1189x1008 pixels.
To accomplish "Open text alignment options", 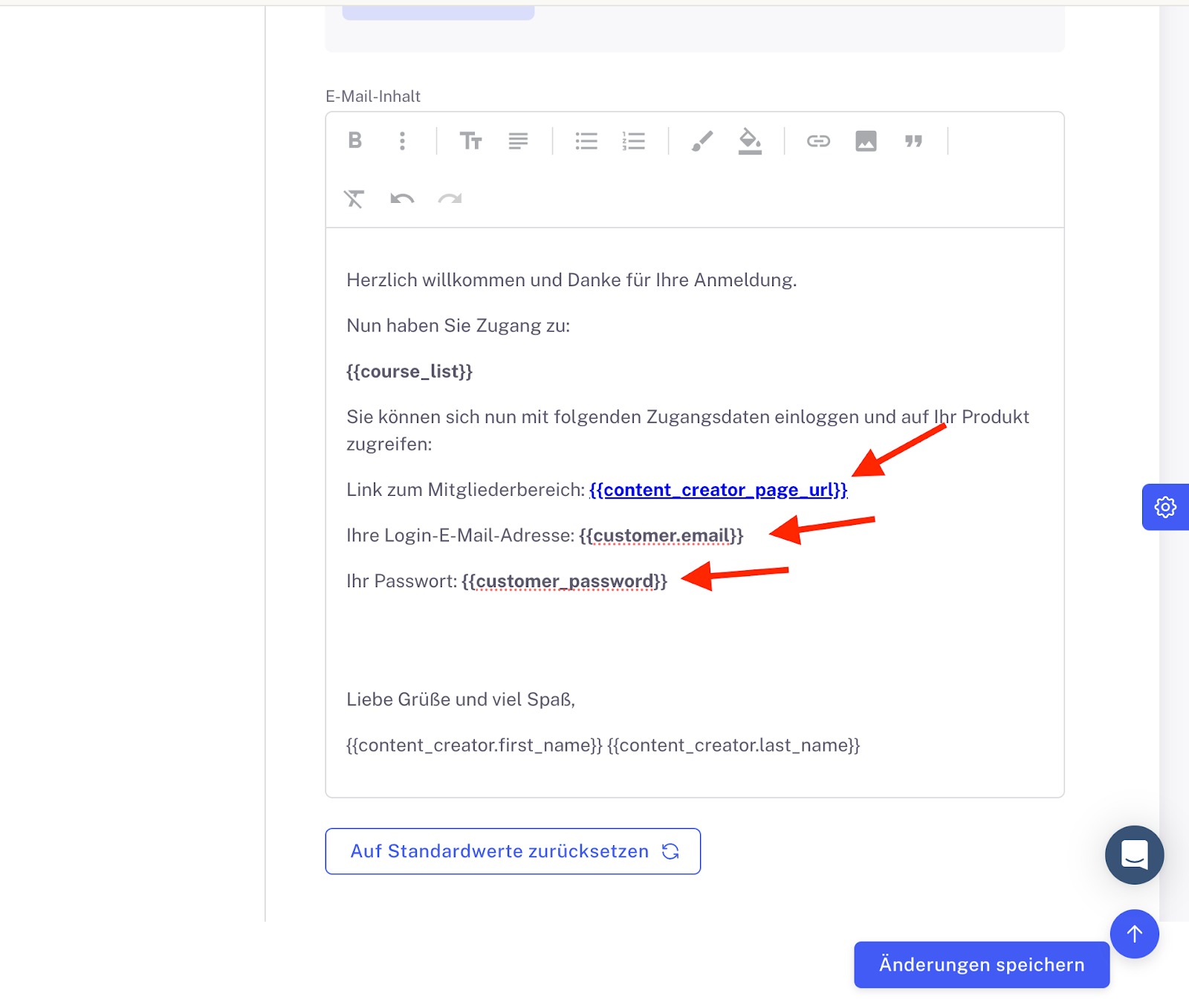I will pyautogui.click(x=518, y=140).
